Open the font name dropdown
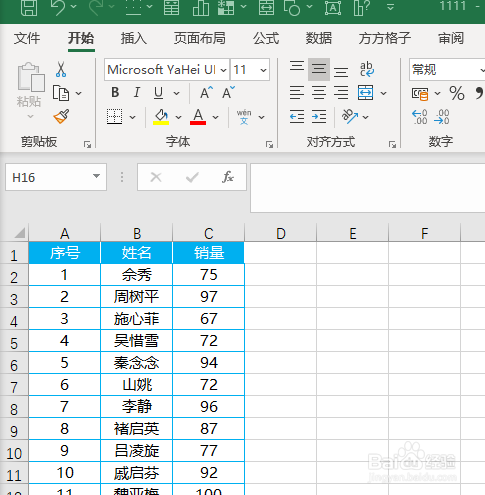The image size is (485, 495). click(x=224, y=70)
